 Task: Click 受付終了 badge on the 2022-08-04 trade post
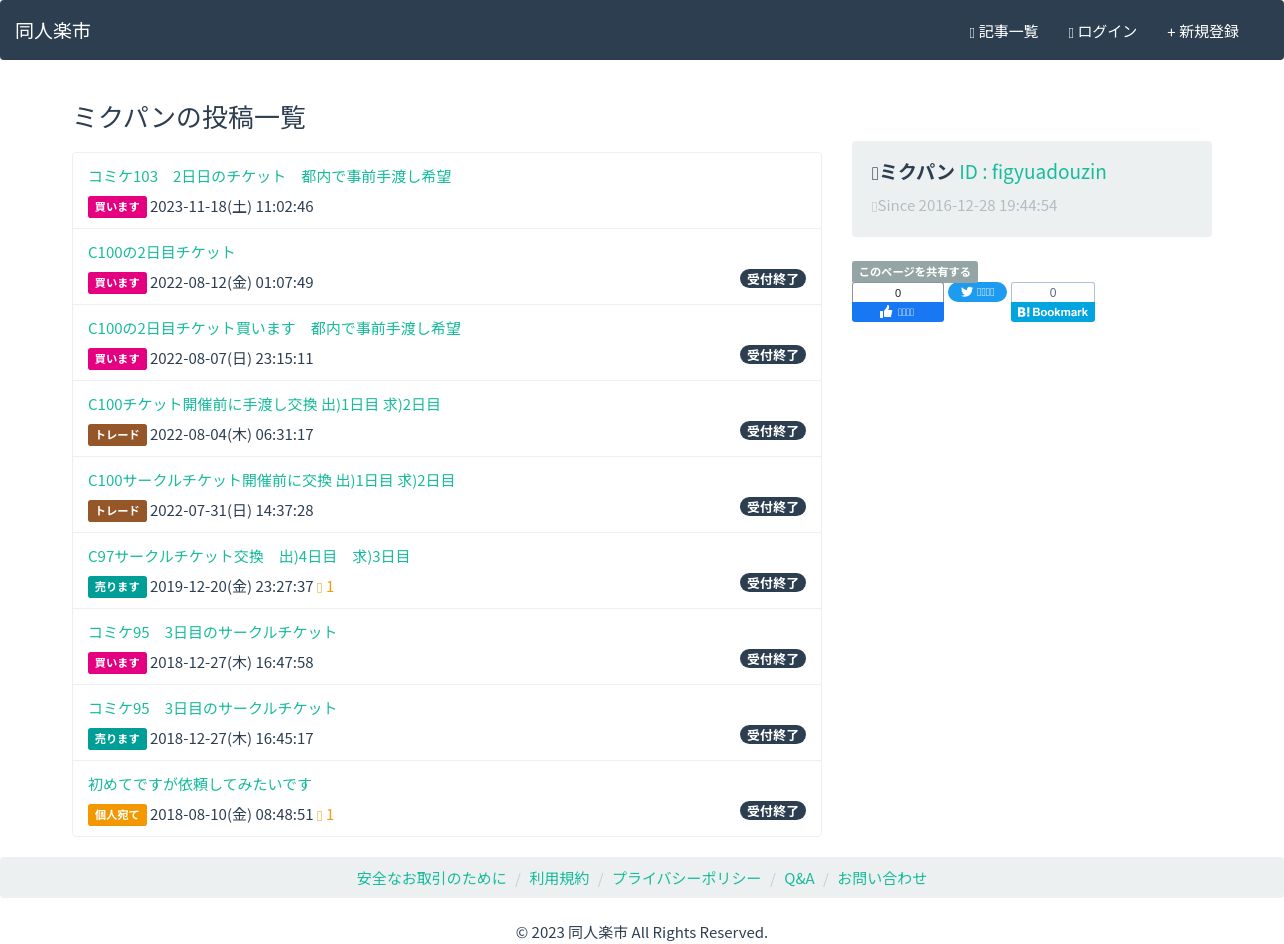[773, 431]
